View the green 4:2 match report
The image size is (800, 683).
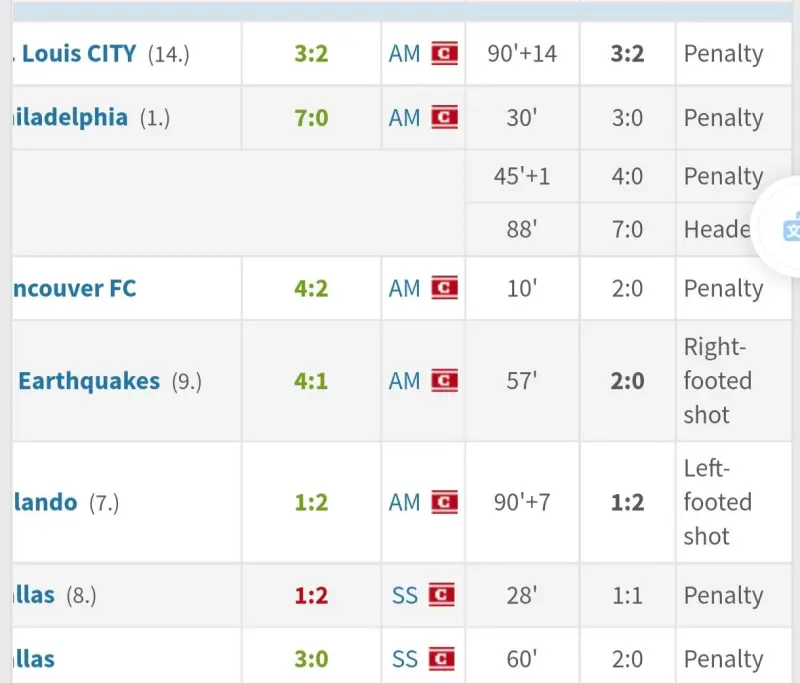click(x=311, y=289)
